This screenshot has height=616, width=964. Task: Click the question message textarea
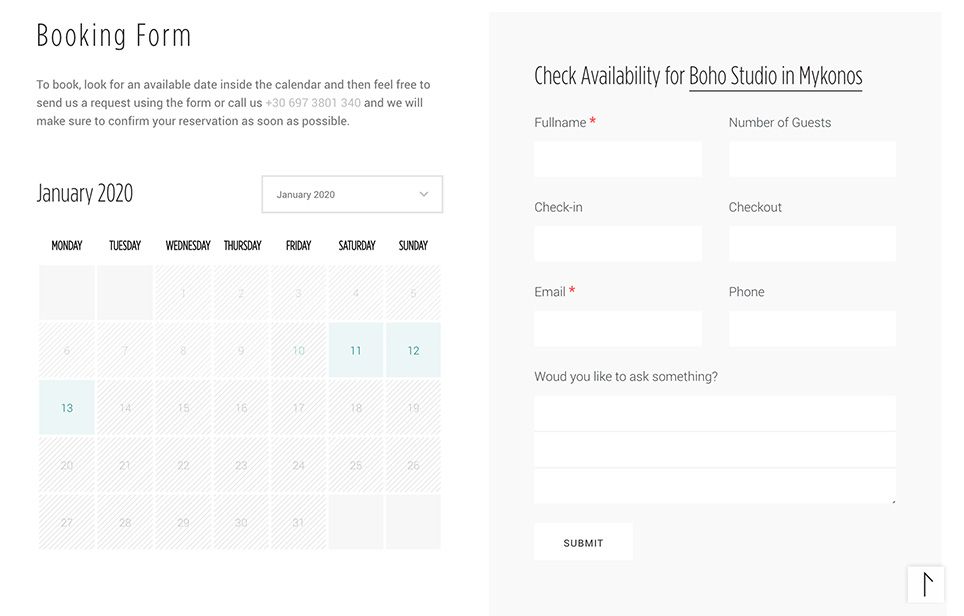coord(714,449)
